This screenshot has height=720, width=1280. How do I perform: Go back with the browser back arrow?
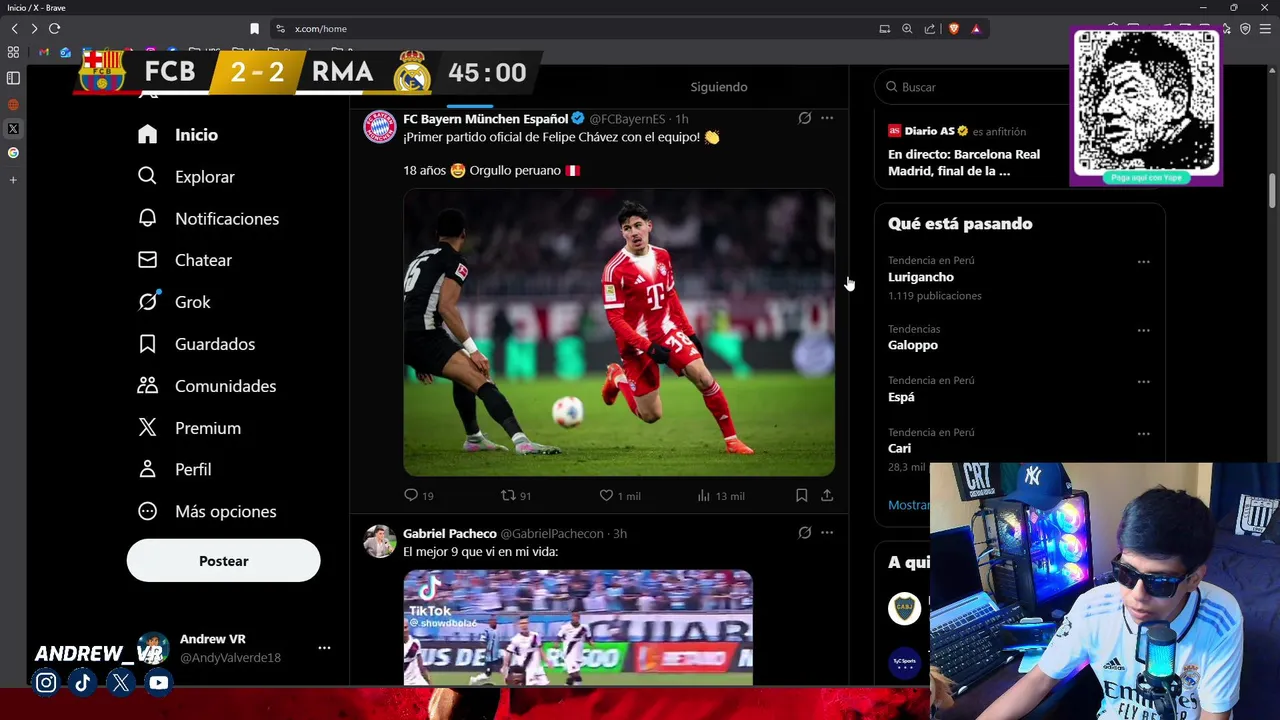click(x=14, y=29)
